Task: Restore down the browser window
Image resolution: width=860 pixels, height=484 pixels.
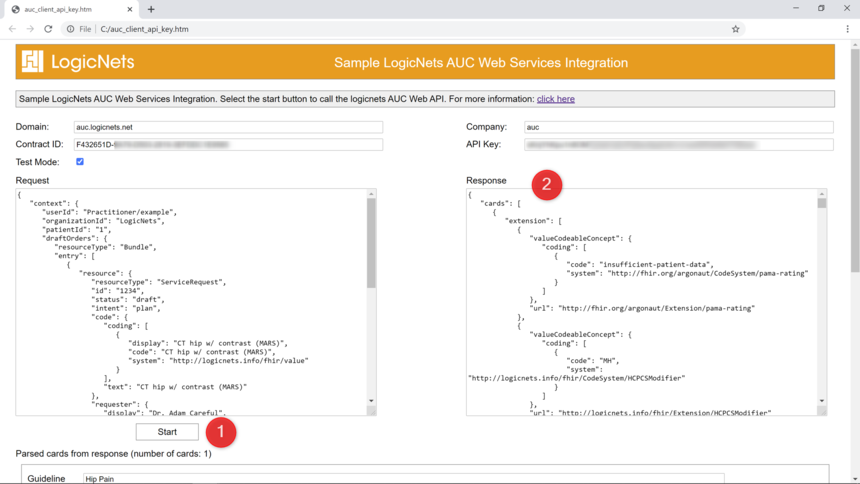Action: click(821, 8)
